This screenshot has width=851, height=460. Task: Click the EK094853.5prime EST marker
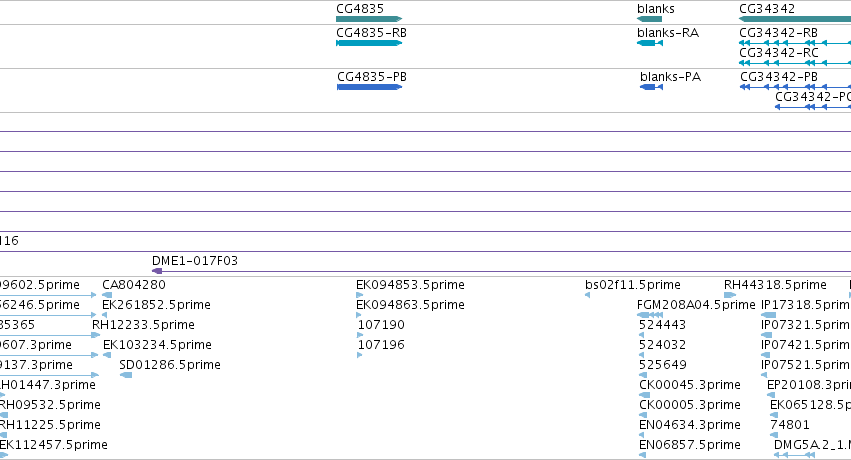(x=359, y=295)
